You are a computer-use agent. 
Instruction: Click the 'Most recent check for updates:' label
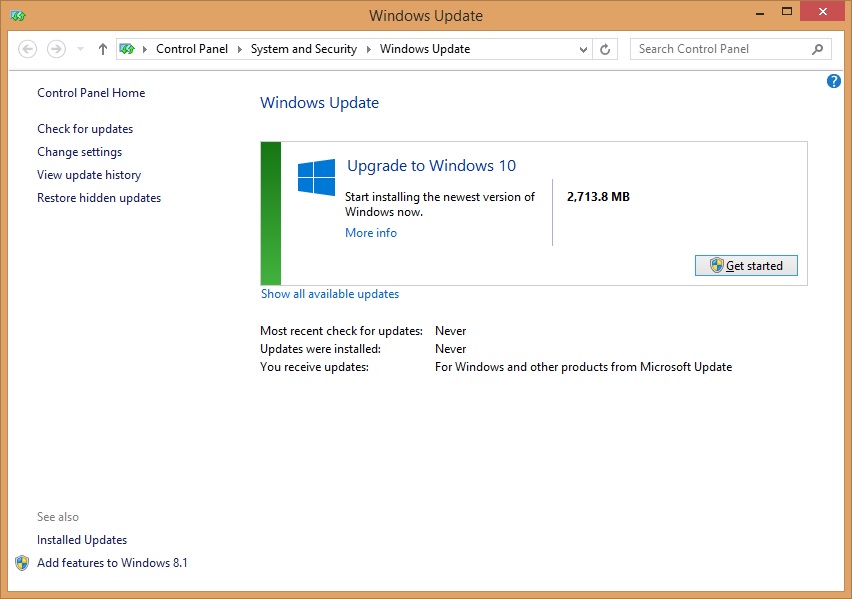tap(341, 331)
